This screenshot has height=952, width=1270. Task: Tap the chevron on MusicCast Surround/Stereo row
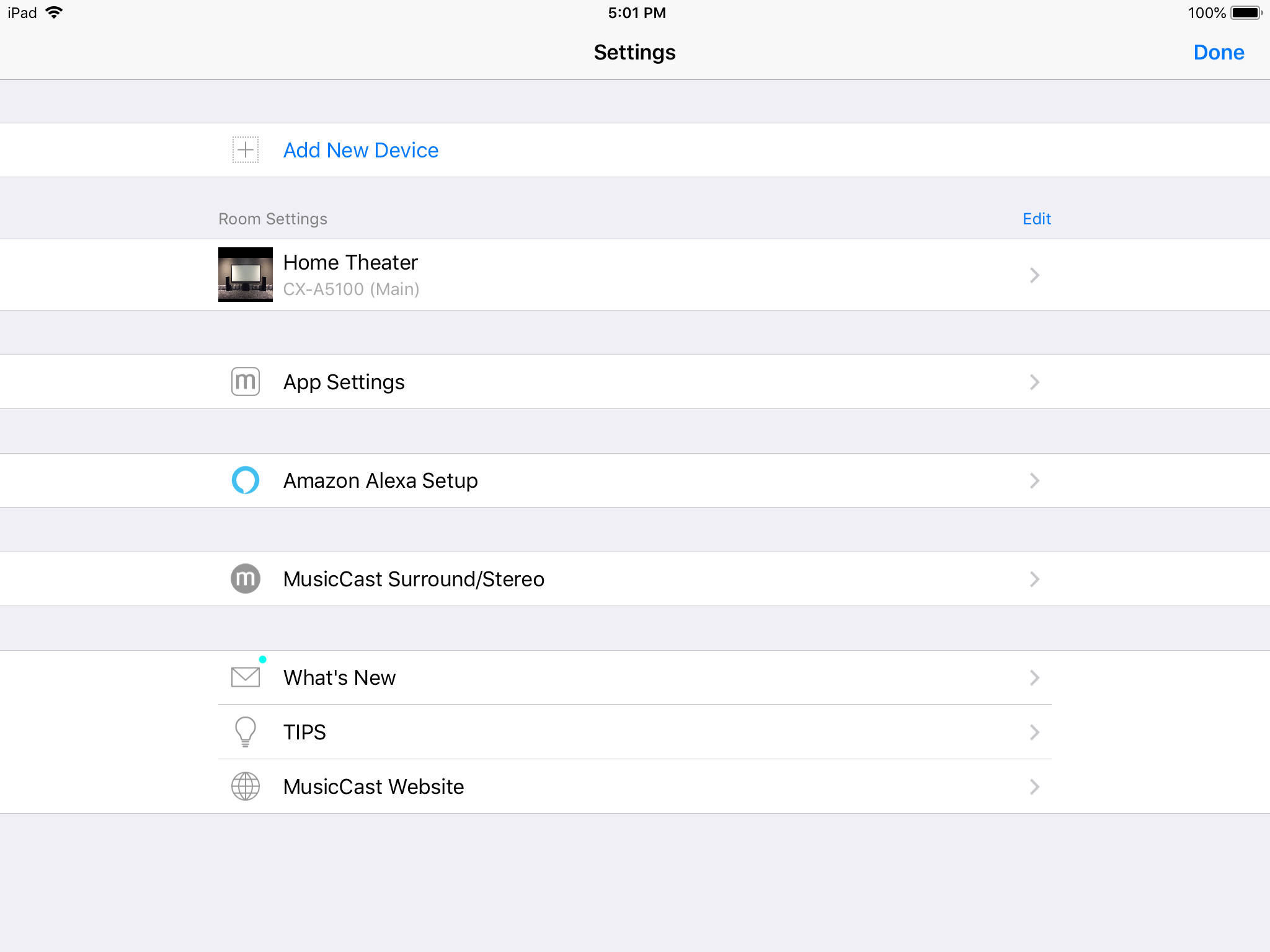tap(1034, 579)
